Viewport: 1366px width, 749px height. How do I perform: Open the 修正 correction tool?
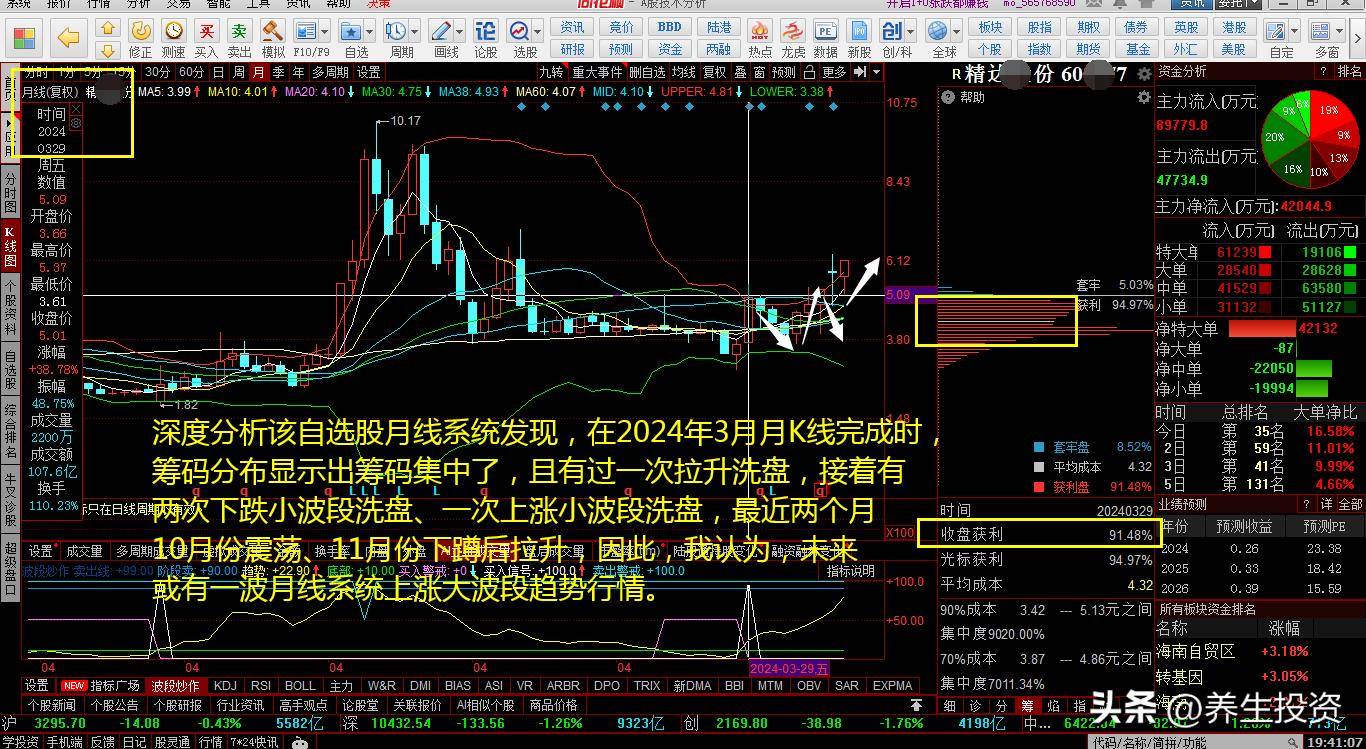[141, 31]
